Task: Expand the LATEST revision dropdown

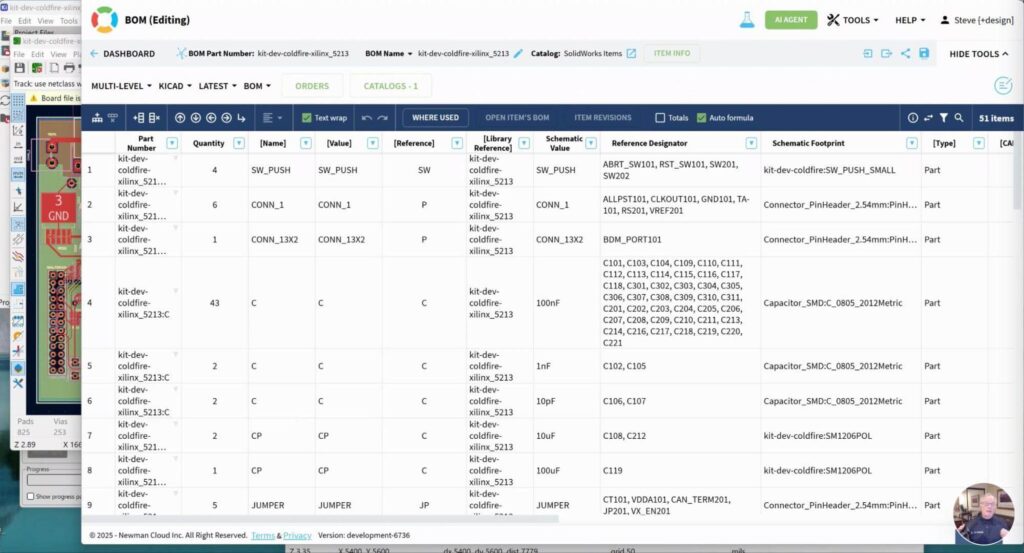Action: point(217,86)
